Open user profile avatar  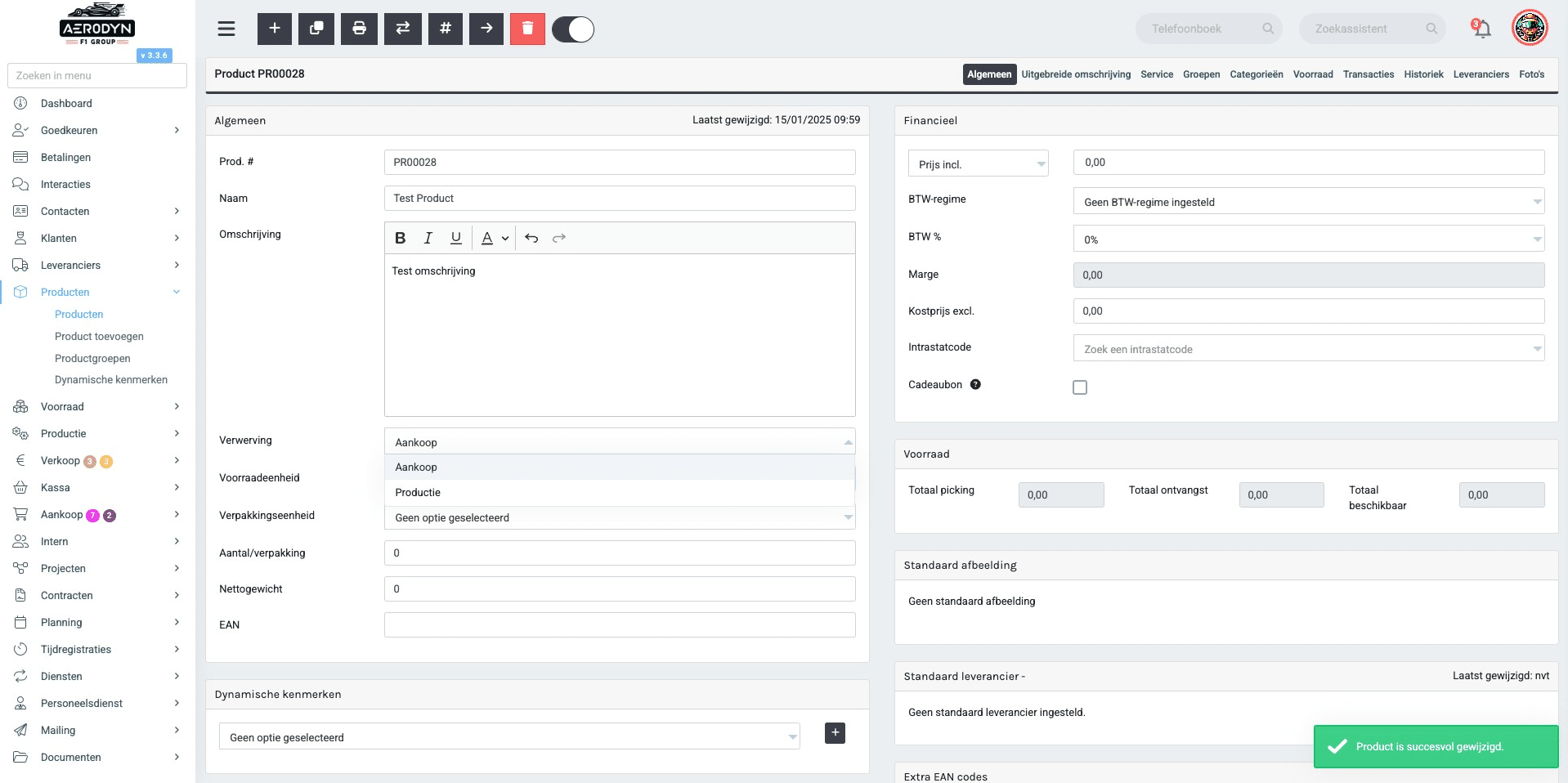1530,28
